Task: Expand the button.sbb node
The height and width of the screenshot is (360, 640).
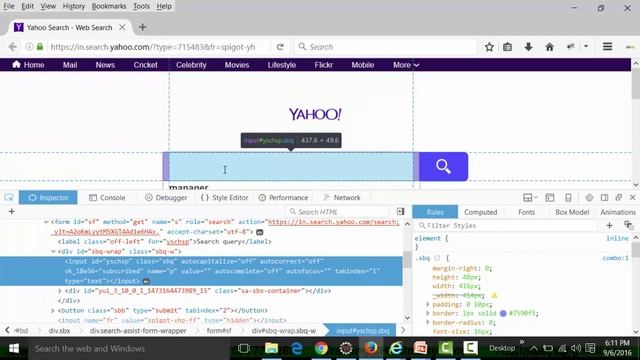Action: tap(53, 311)
